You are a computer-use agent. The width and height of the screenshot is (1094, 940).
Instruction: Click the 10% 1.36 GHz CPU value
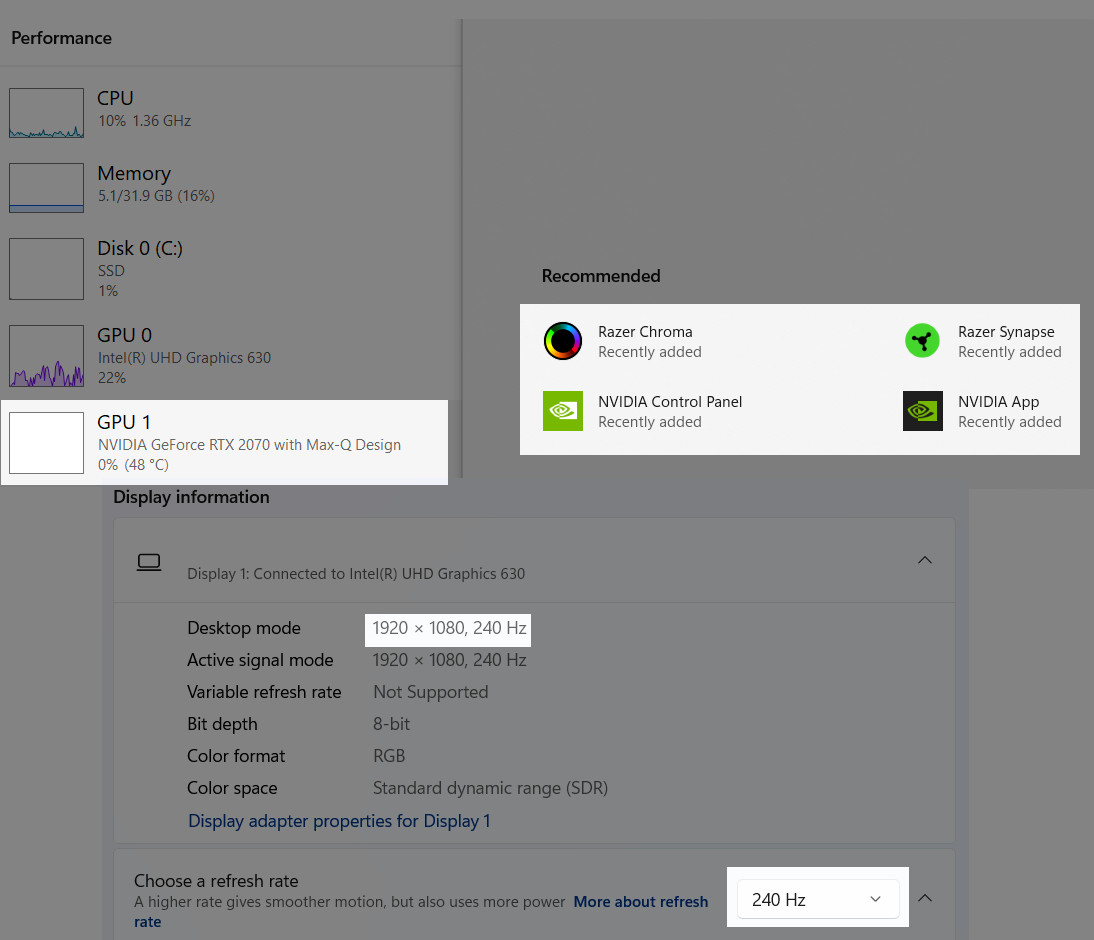pos(144,121)
